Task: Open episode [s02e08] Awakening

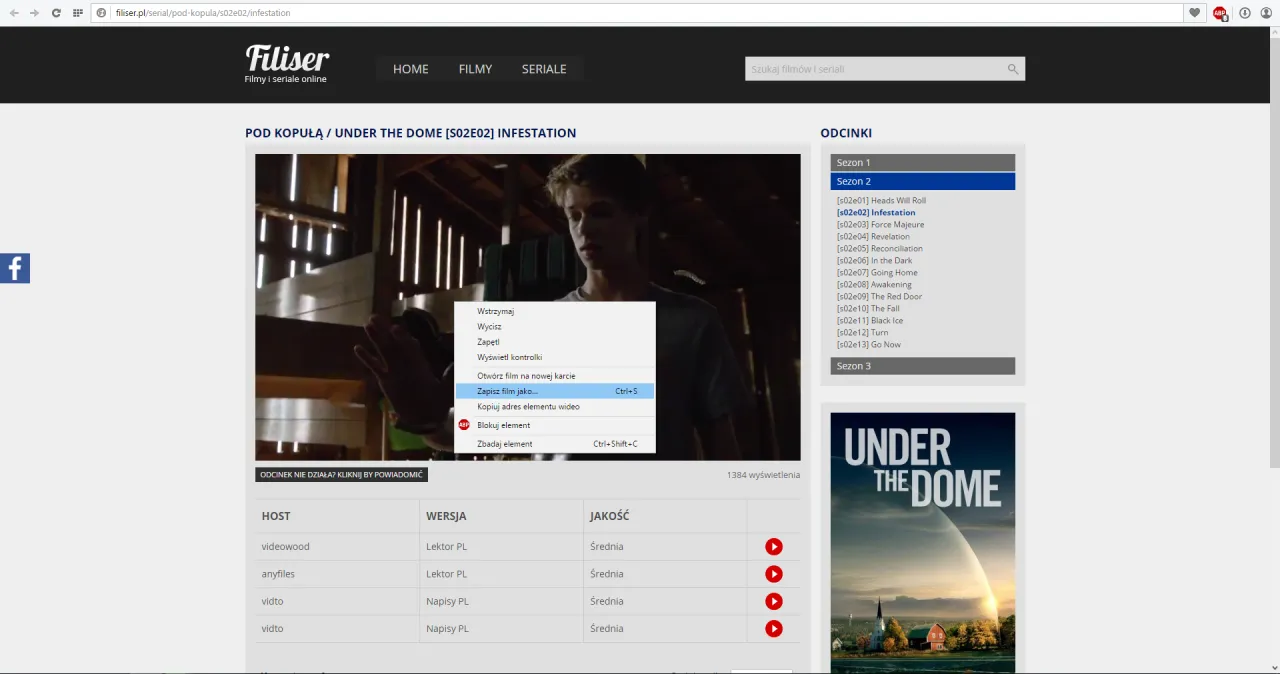Action: [x=874, y=285]
